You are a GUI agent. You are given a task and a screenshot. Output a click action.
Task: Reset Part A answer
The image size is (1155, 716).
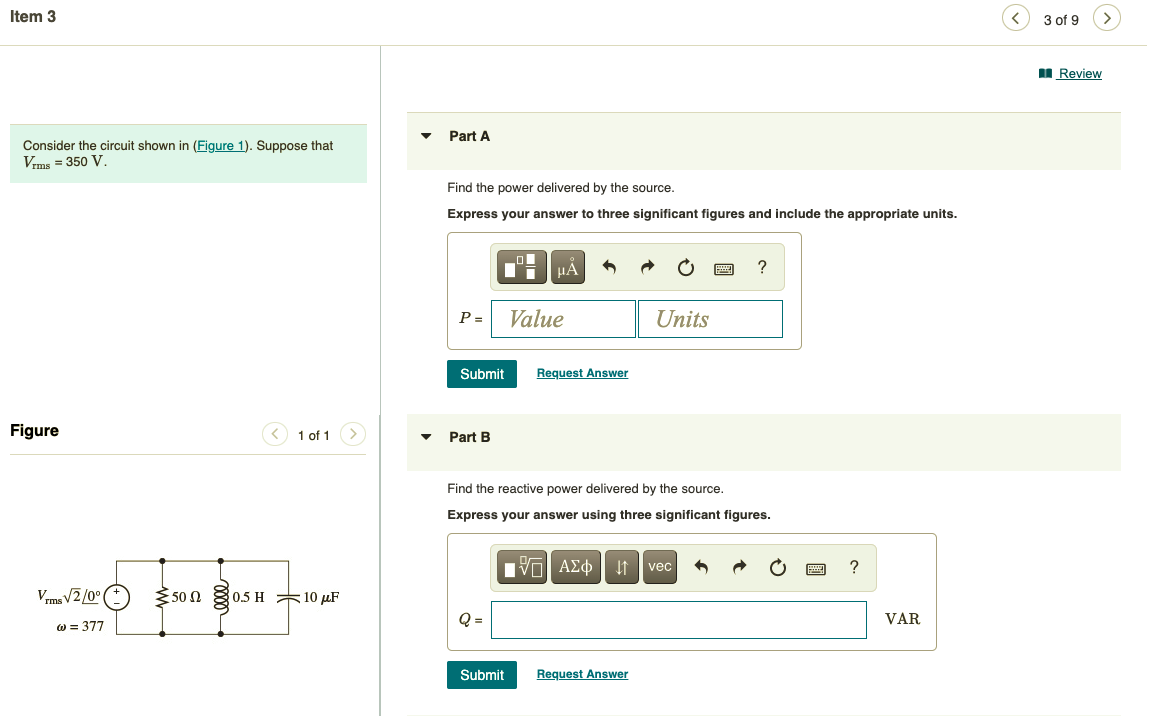point(686,267)
